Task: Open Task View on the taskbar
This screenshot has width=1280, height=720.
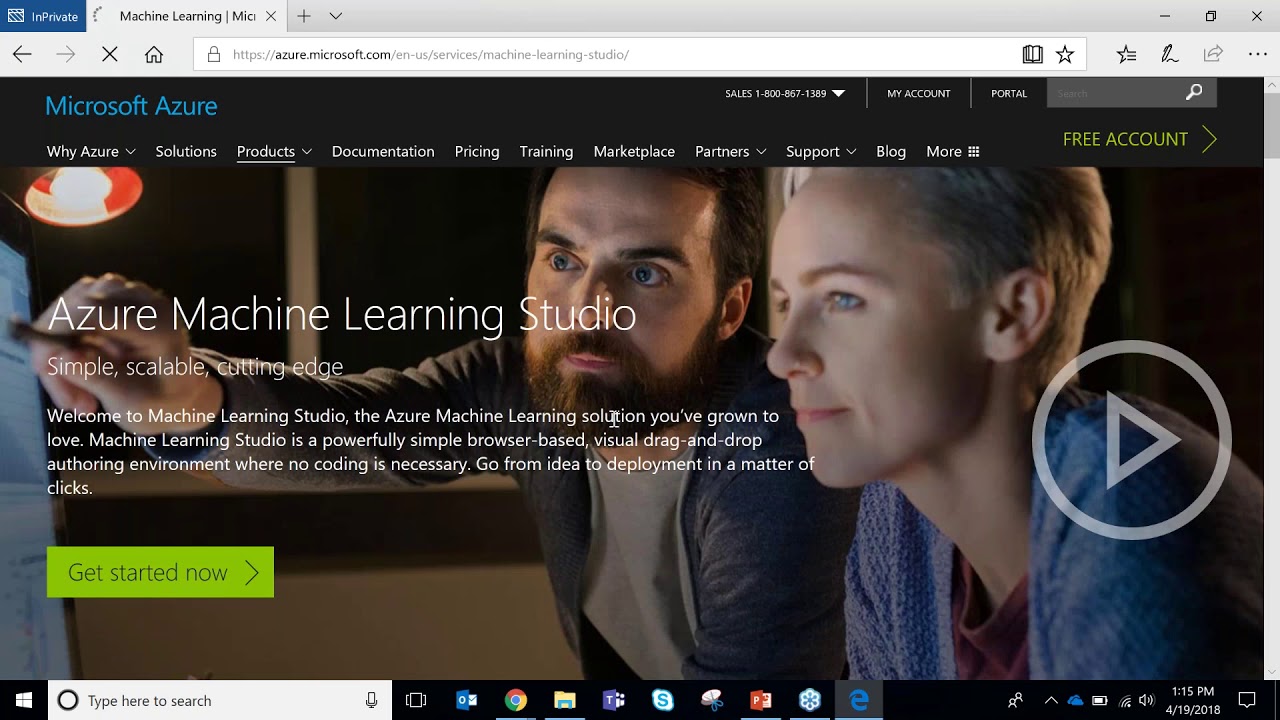Action: 416,700
